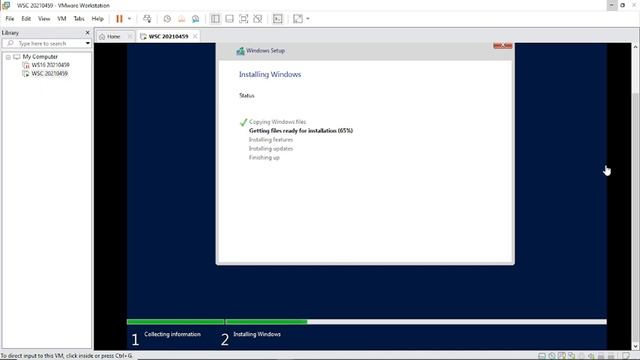The width and height of the screenshot is (640, 360).
Task: Toggle the show library sidebar layout icon
Action: (x=215, y=19)
